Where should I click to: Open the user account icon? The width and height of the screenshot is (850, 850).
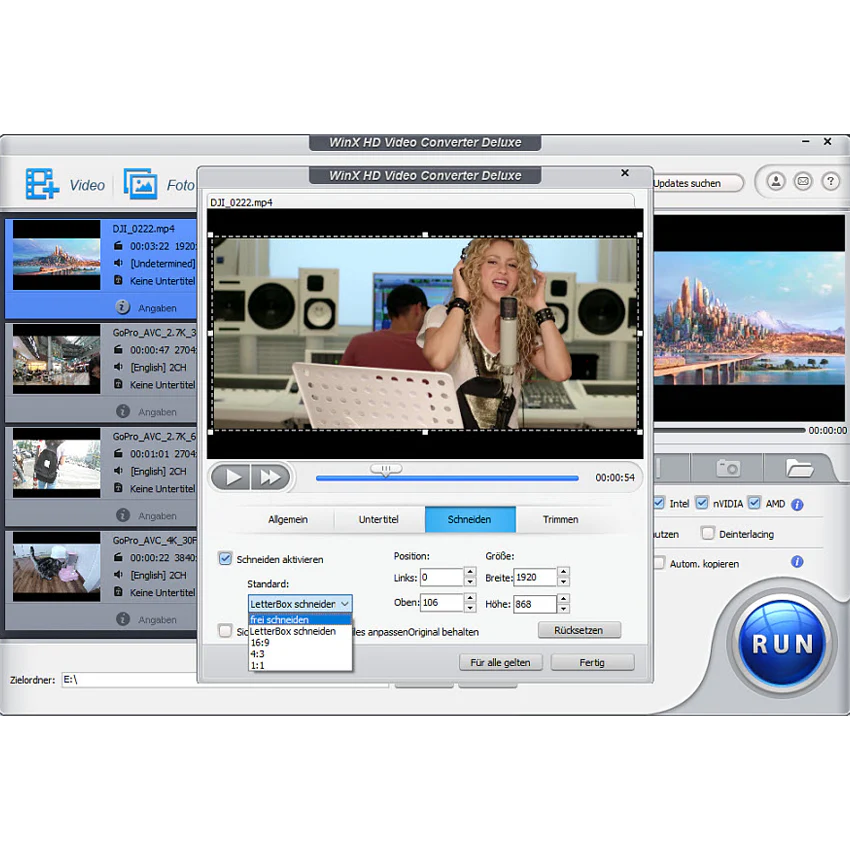(776, 182)
